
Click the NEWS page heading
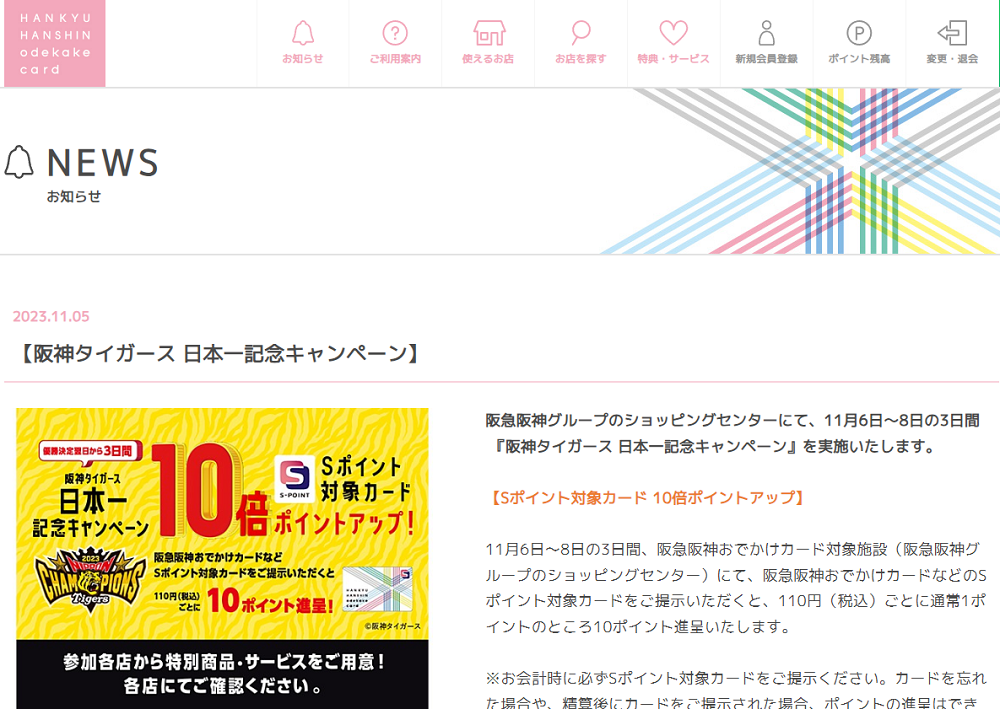pyautogui.click(x=103, y=162)
